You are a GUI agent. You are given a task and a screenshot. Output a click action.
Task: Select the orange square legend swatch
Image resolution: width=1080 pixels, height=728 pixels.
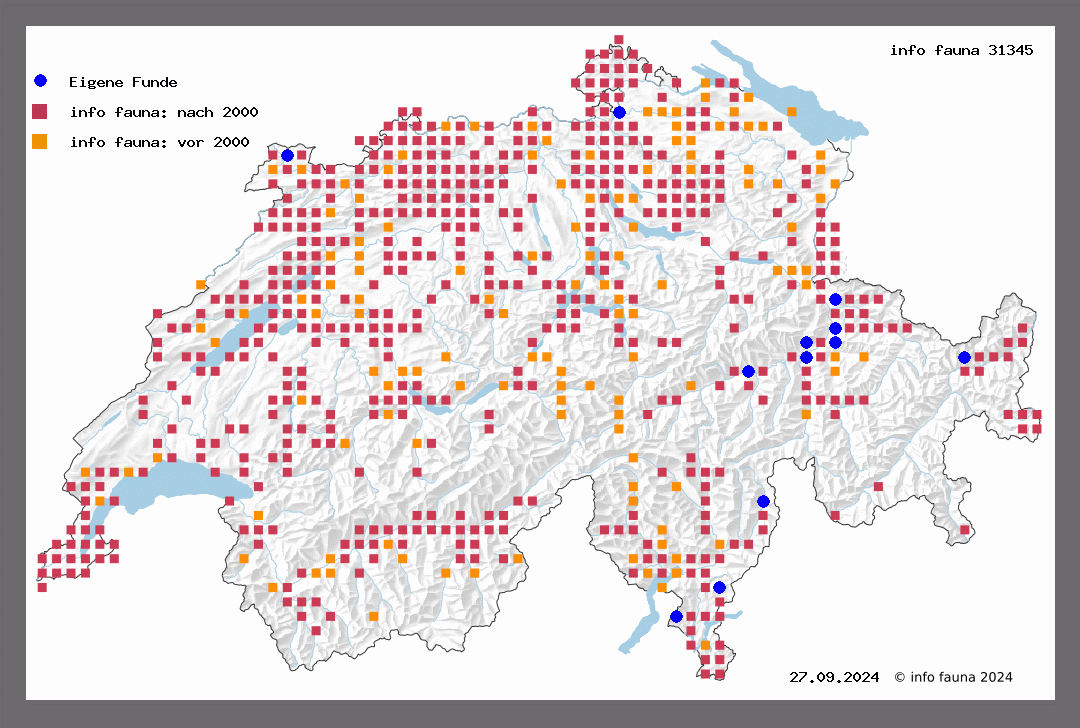point(40,141)
